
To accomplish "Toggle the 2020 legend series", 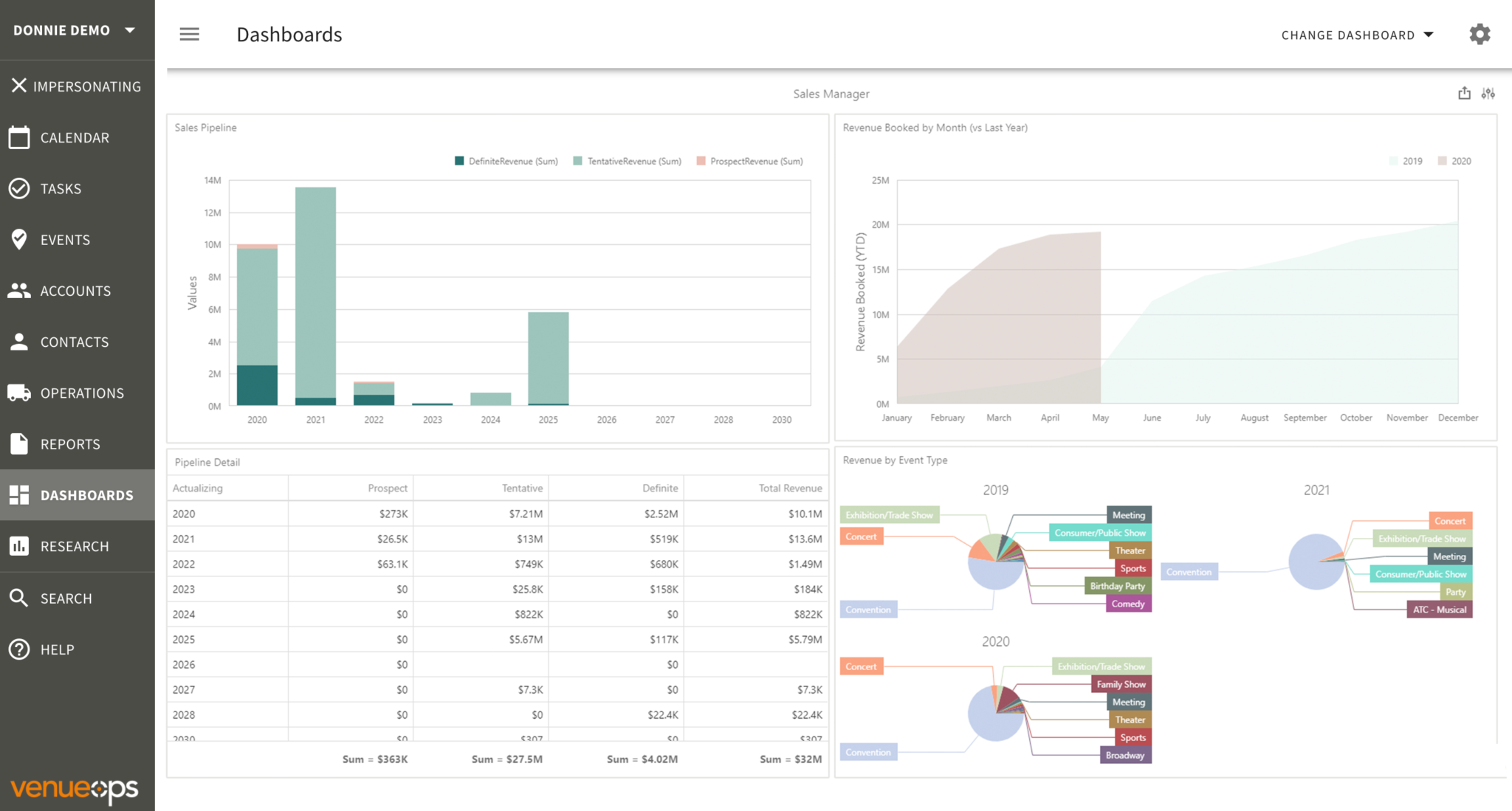I will (1460, 161).
